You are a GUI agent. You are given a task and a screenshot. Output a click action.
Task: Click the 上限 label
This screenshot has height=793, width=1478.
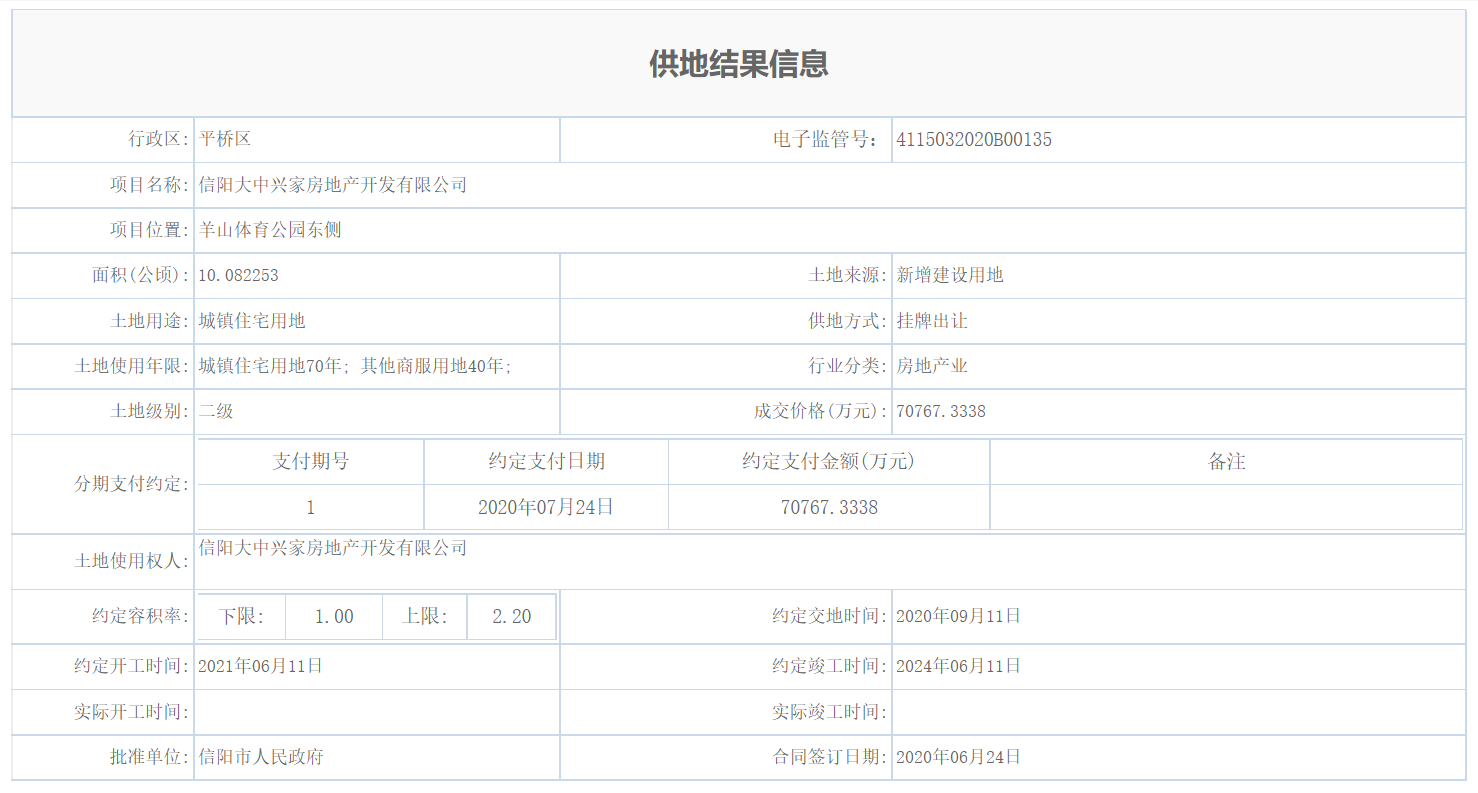click(x=425, y=617)
